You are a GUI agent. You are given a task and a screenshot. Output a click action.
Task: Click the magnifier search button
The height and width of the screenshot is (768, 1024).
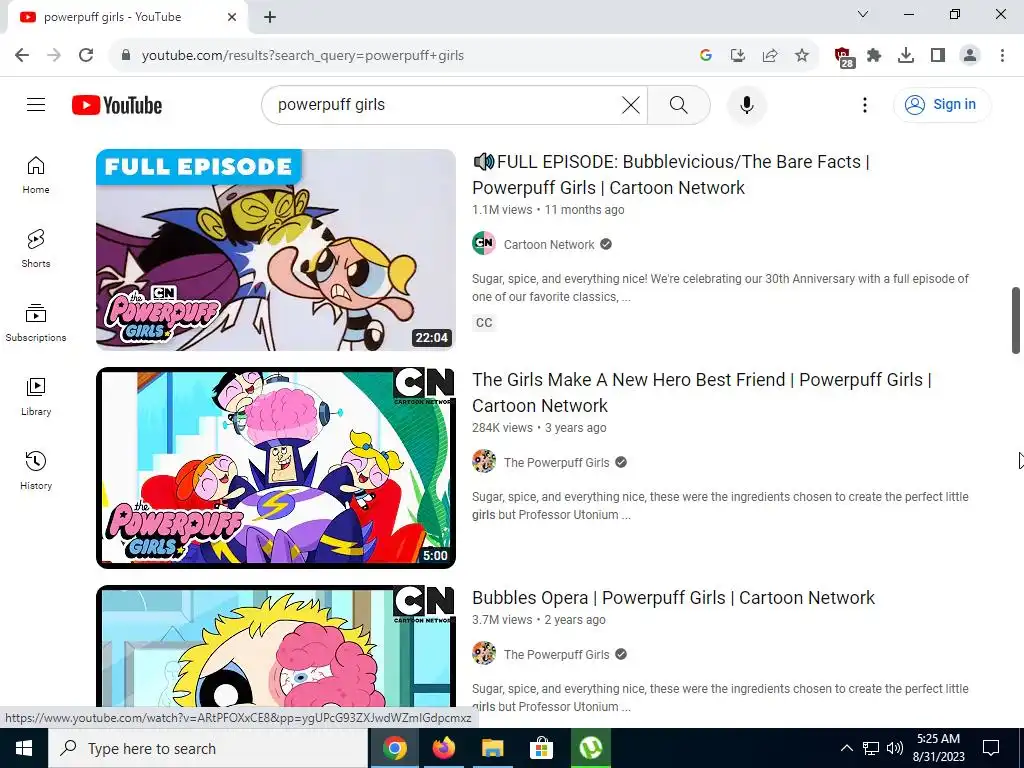click(x=679, y=105)
